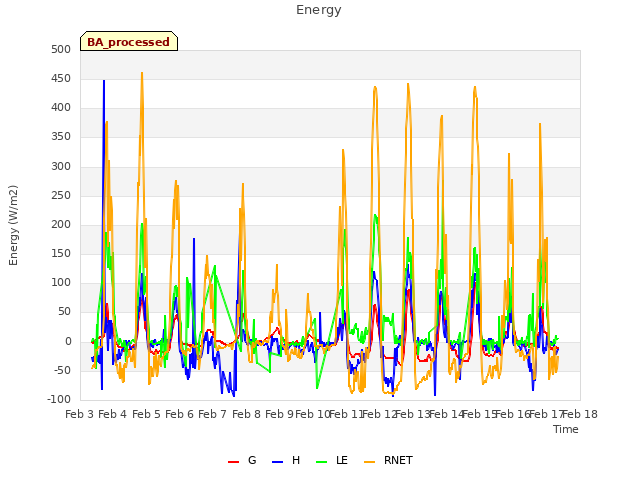The width and height of the screenshot is (640, 480).
Task: Click the Feb 5 x-axis label
Action: pos(146,414)
